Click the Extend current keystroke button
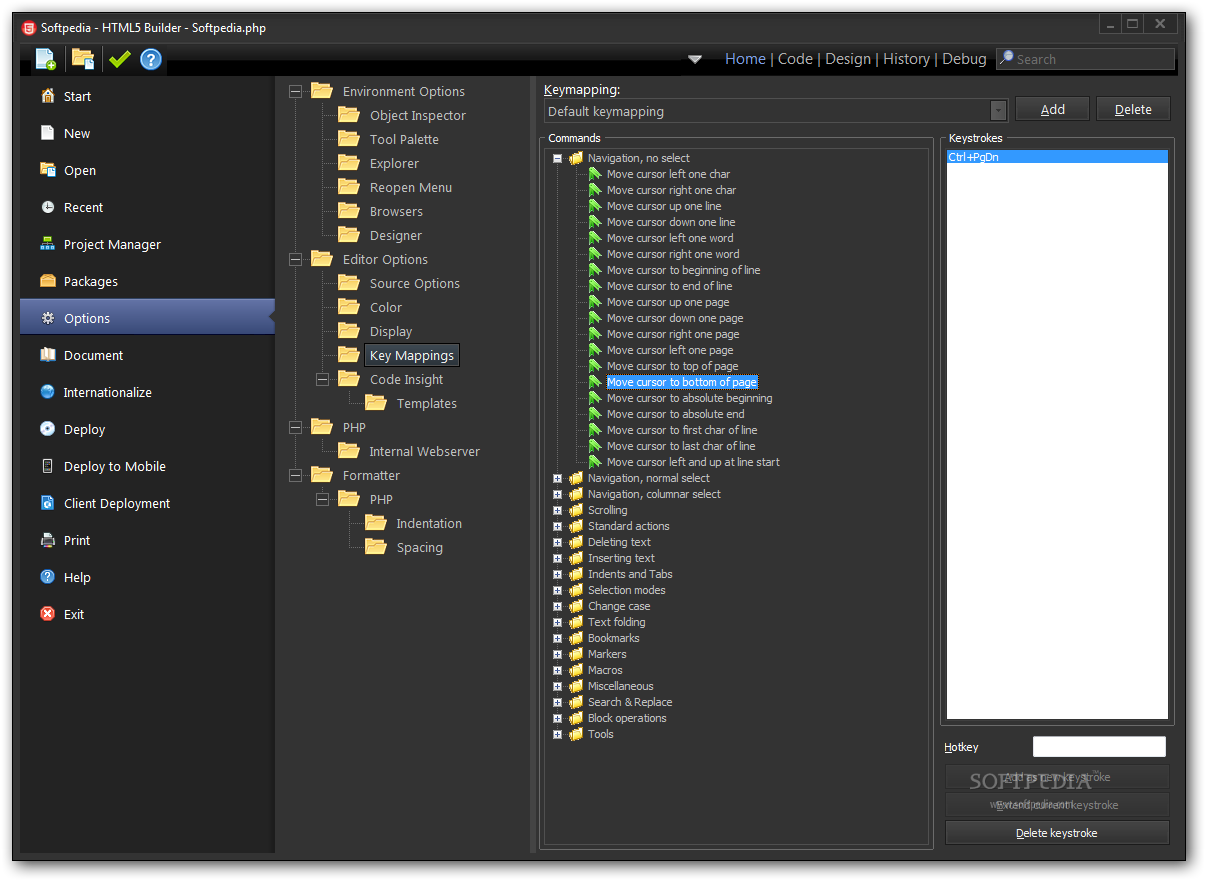1206x881 pixels. point(1057,804)
